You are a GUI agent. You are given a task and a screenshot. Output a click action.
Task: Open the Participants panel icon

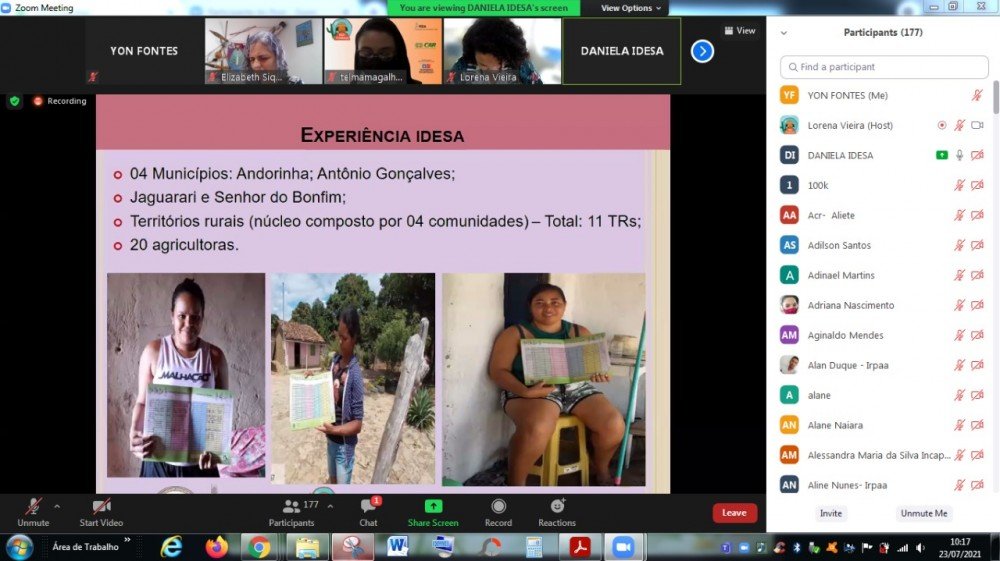pyautogui.click(x=291, y=507)
